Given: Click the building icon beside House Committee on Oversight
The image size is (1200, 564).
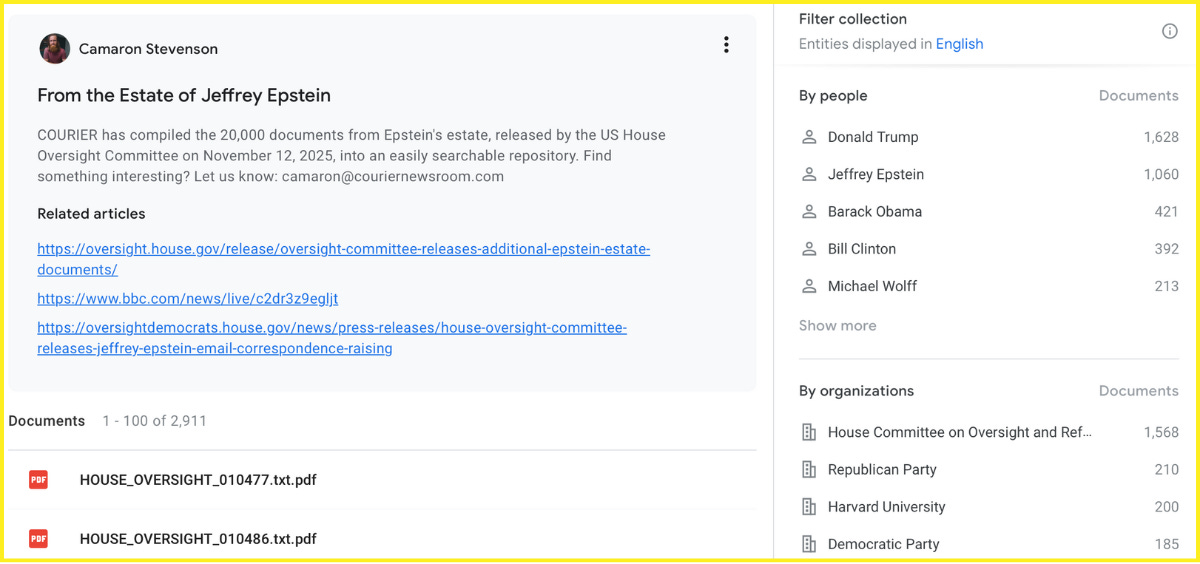Looking at the screenshot, I should point(809,432).
